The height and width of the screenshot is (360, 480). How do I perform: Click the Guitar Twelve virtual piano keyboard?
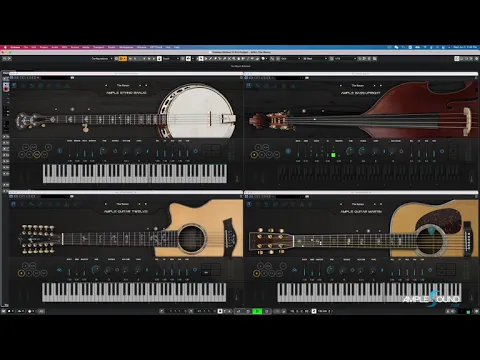(x=134, y=292)
